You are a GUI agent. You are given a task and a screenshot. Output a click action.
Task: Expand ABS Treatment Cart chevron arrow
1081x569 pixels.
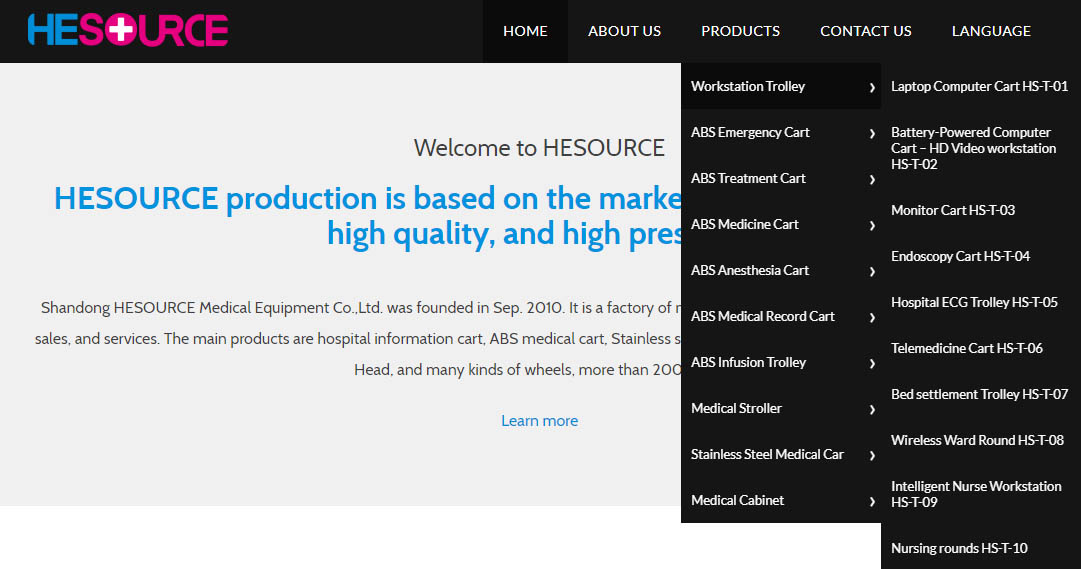(872, 179)
